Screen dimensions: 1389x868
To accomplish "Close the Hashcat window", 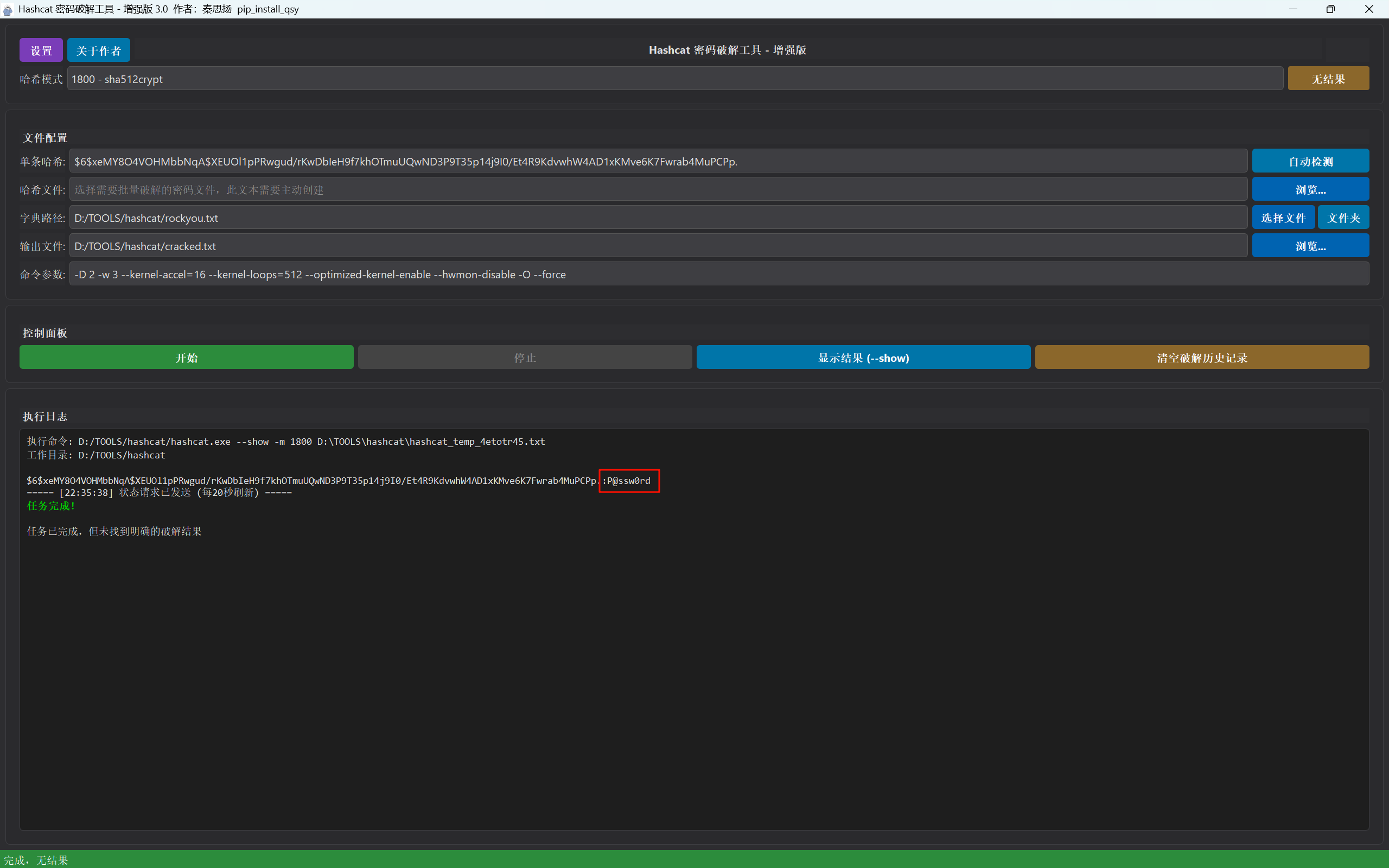I will pos(1369,9).
